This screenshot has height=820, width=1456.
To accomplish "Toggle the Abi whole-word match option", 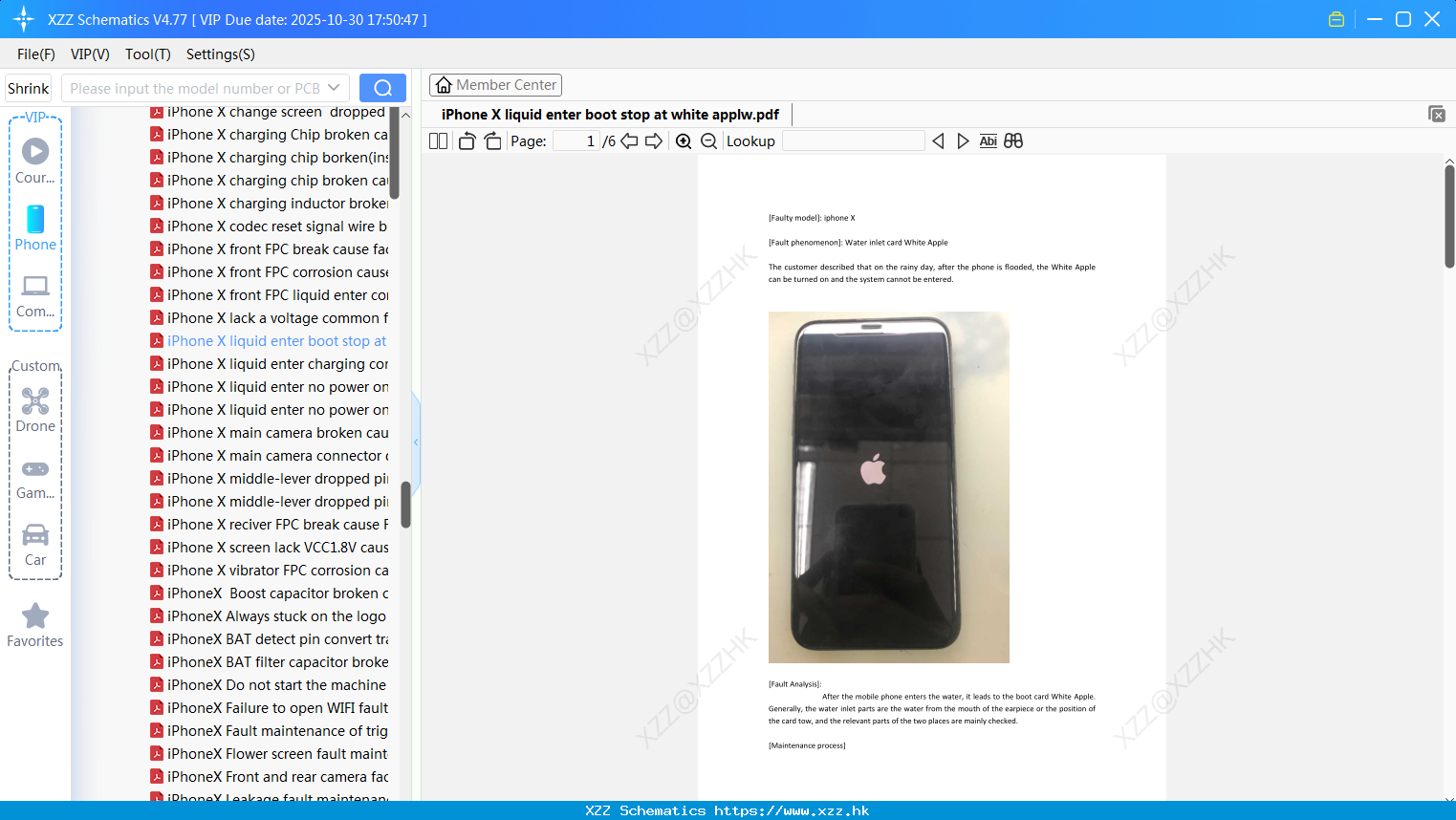I will pos(988,141).
